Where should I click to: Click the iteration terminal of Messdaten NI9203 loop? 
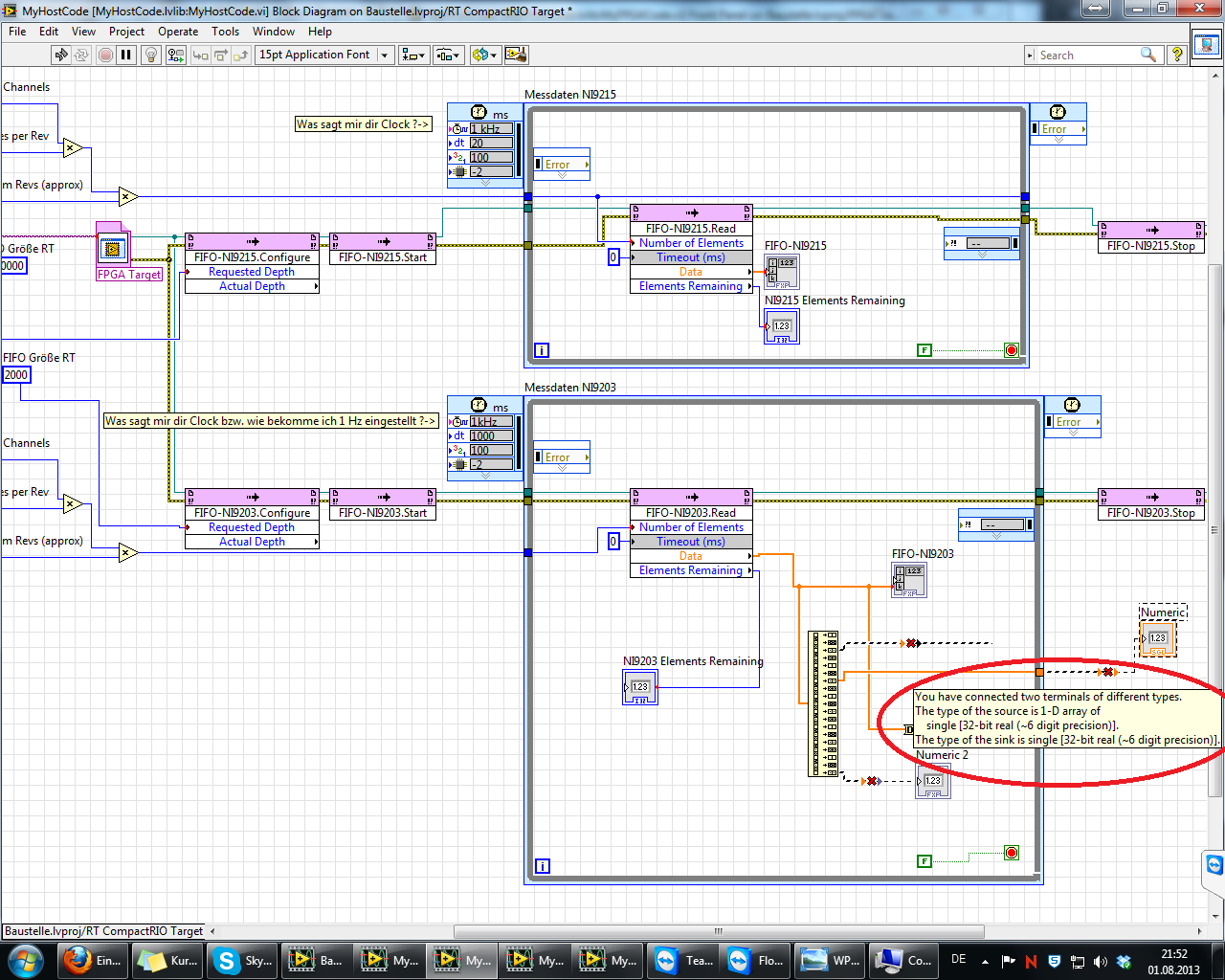542,866
